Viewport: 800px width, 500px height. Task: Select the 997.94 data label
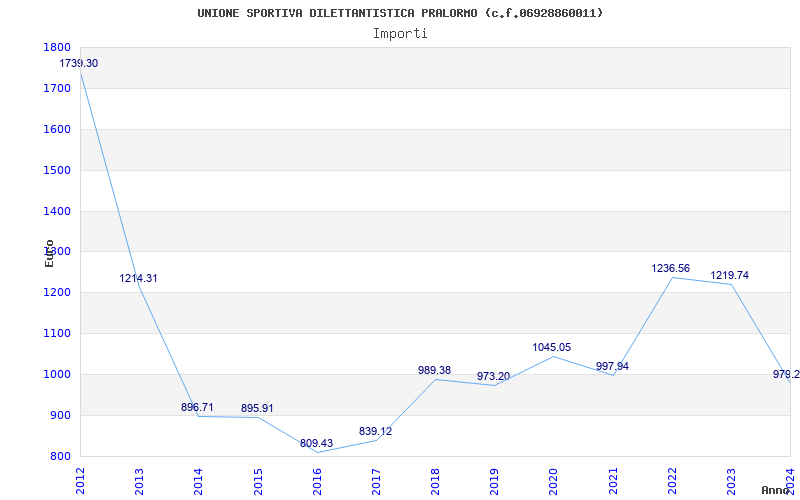tap(612, 366)
